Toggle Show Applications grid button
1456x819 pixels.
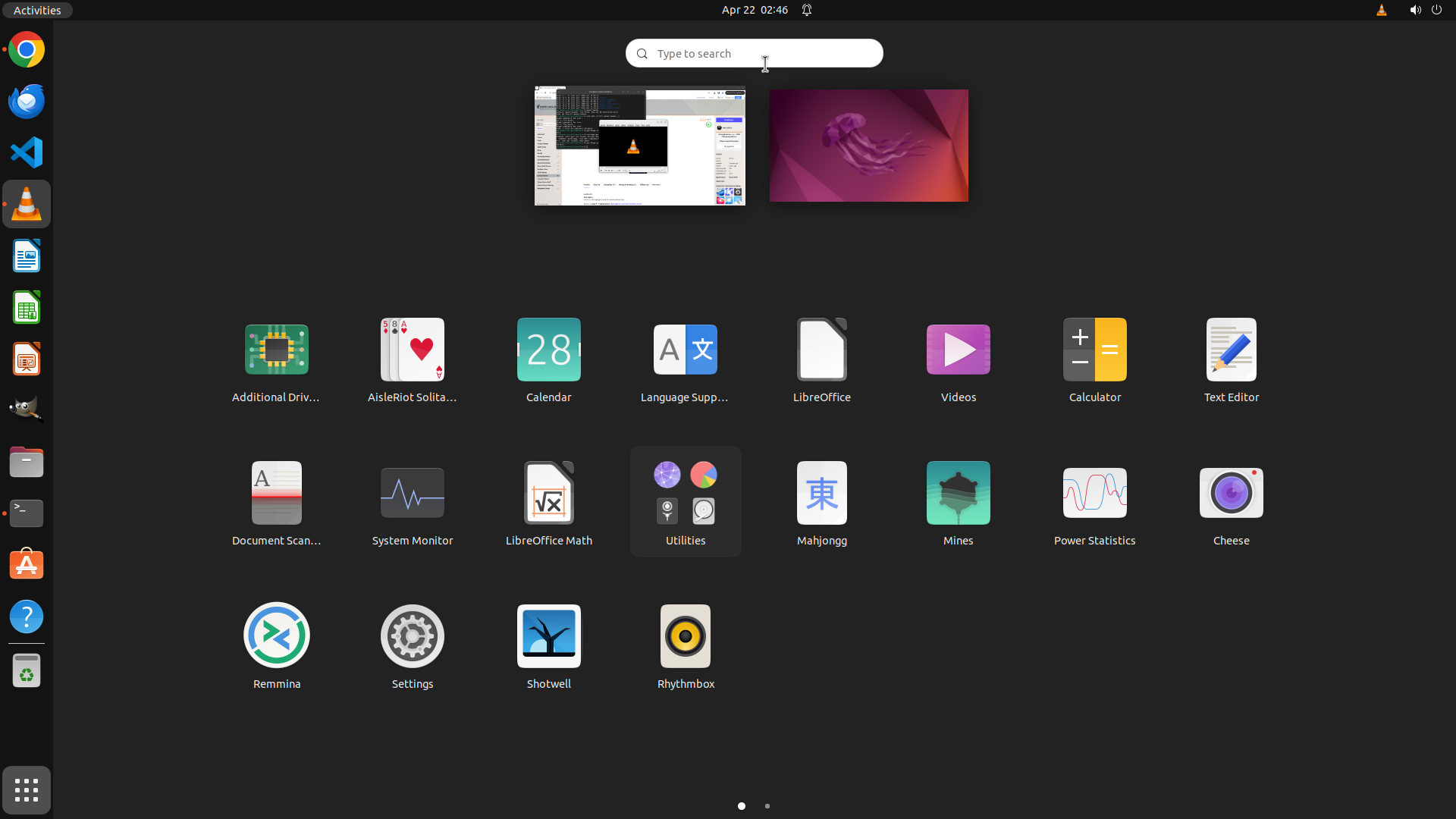pyautogui.click(x=27, y=790)
